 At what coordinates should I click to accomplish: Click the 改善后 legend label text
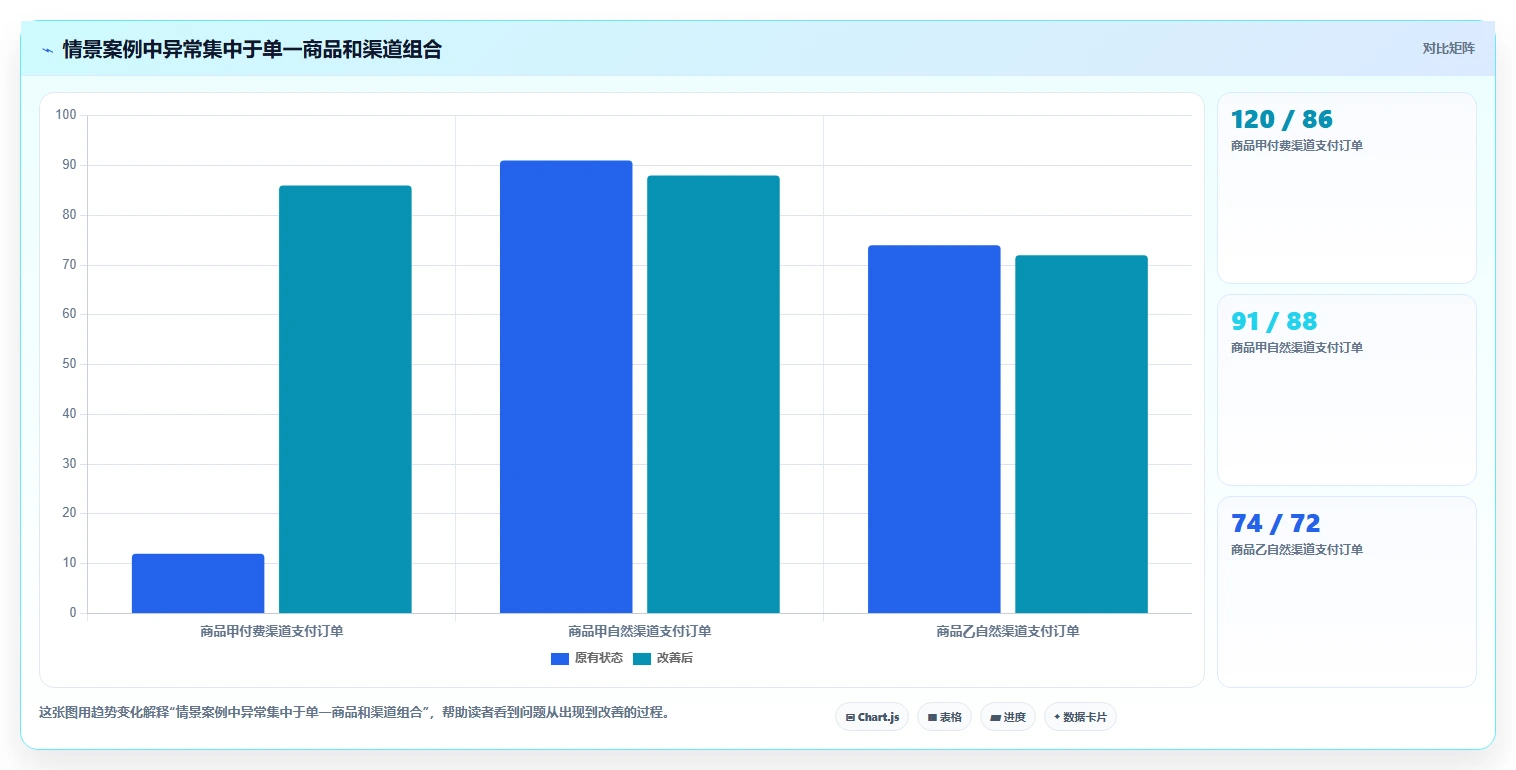coord(675,658)
